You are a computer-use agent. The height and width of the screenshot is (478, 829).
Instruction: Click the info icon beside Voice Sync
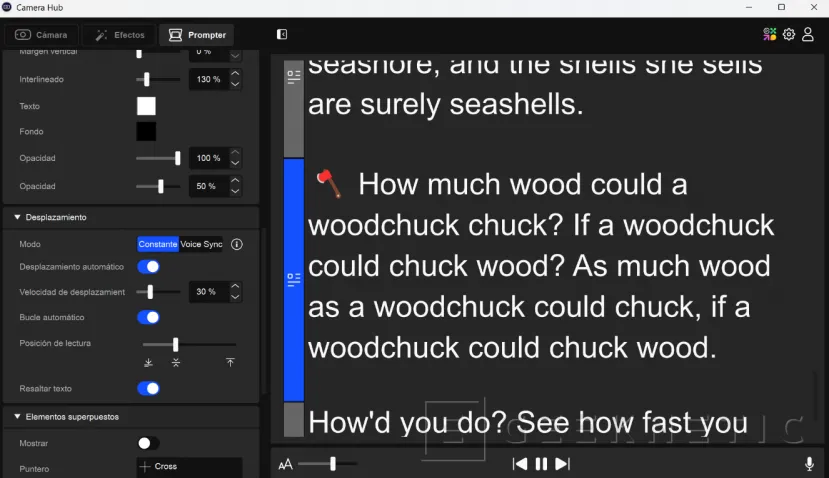click(237, 244)
